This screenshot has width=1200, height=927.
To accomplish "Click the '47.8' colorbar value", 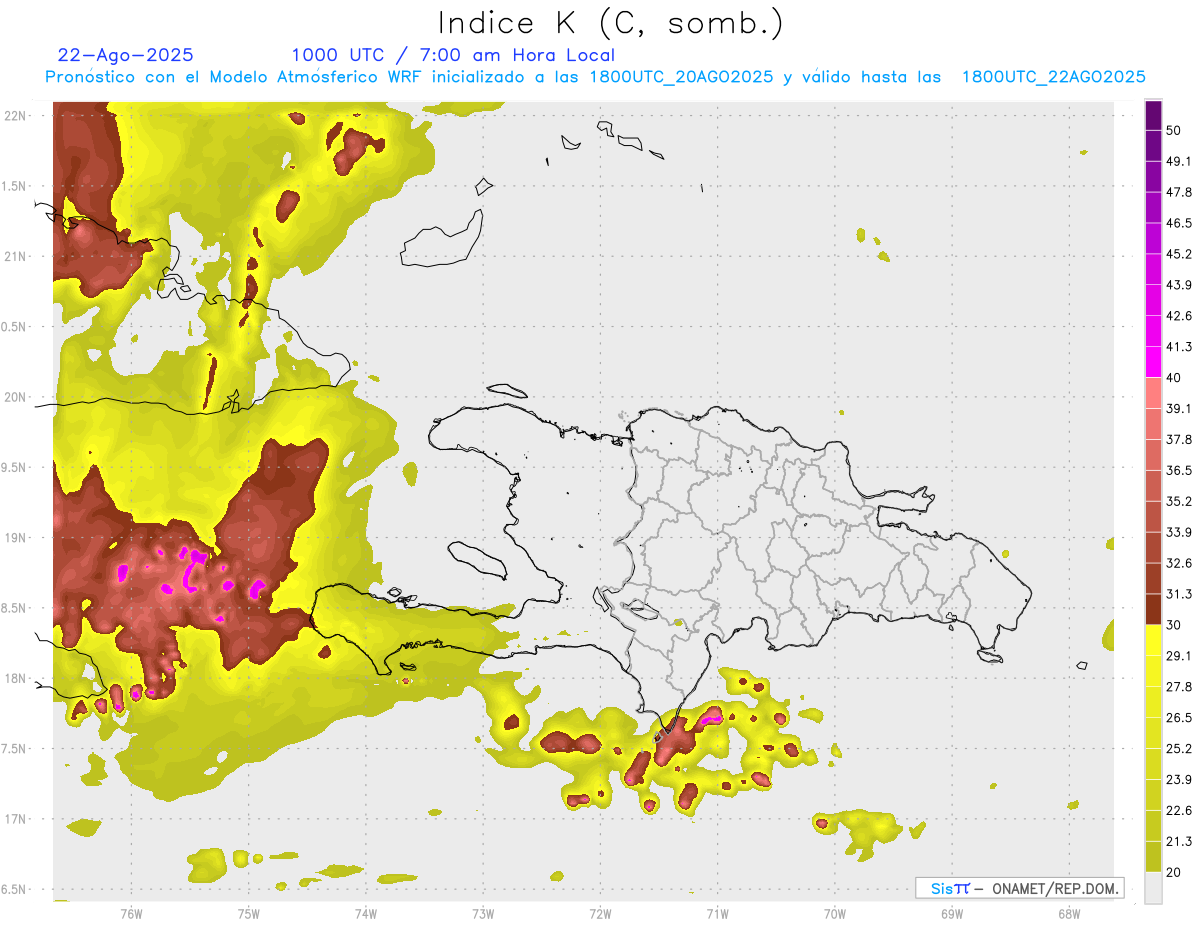I will [x=1179, y=192].
